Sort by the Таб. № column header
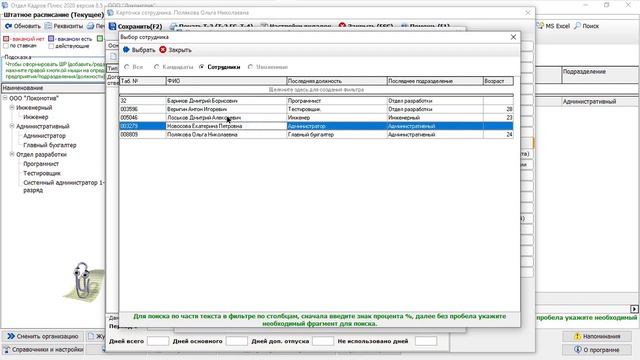The width and height of the screenshot is (640, 360). (142, 81)
